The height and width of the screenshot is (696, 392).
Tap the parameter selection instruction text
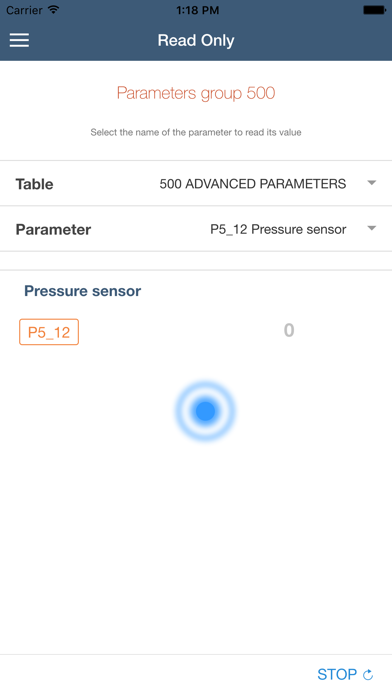tap(196, 132)
